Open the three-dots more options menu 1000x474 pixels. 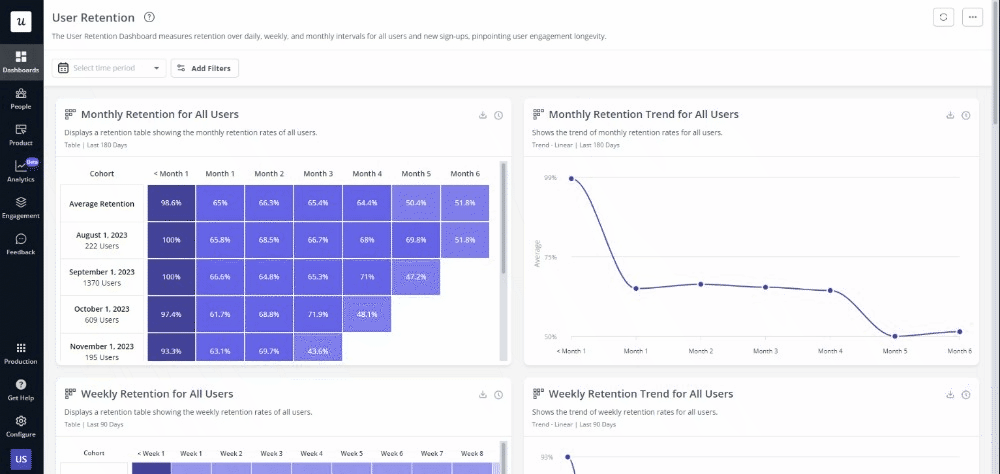(971, 17)
